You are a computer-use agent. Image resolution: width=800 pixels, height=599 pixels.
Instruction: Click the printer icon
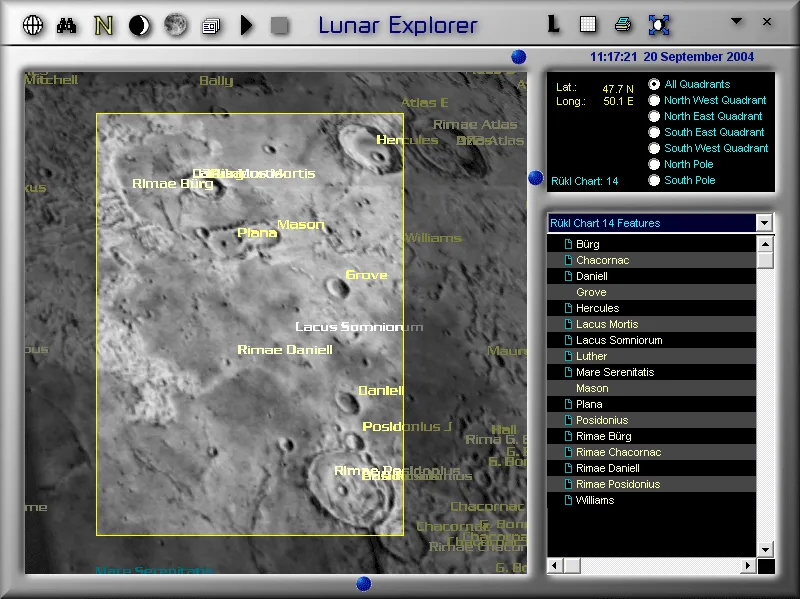[623, 24]
